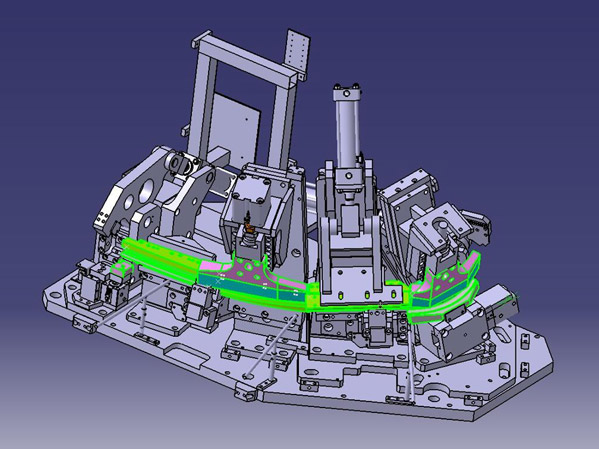Click the small block at far left of base
599x449 pixels.
click(x=85, y=324)
